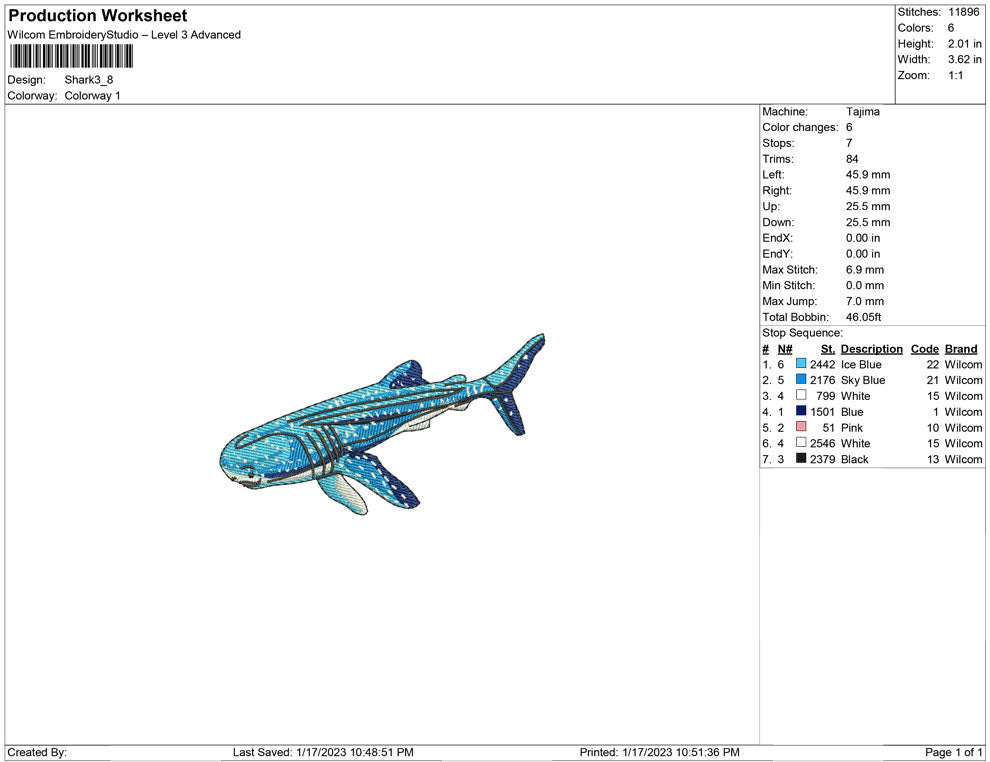Click the Printed timestamp in footer
990x762 pixels.
click(x=659, y=752)
